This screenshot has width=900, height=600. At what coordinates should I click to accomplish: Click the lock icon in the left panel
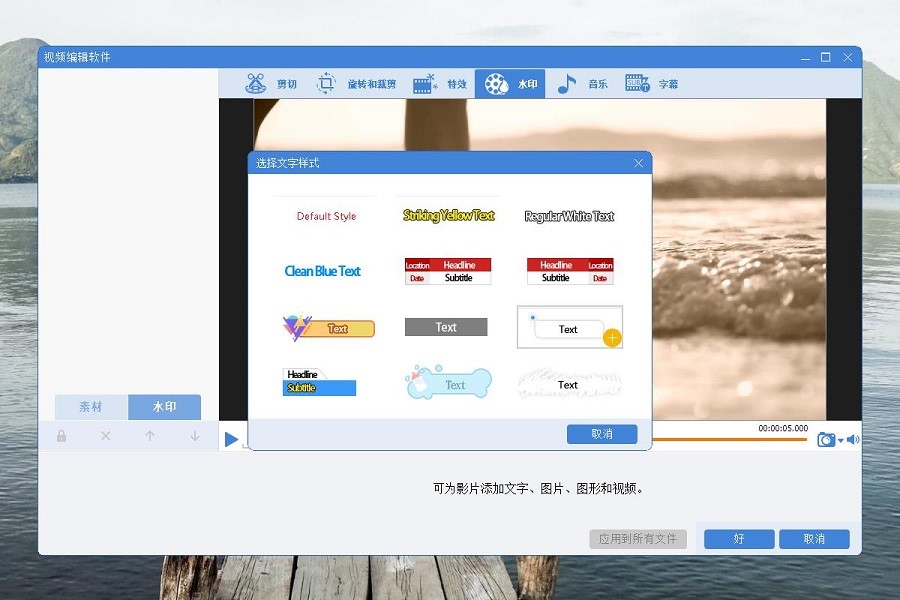click(x=62, y=436)
